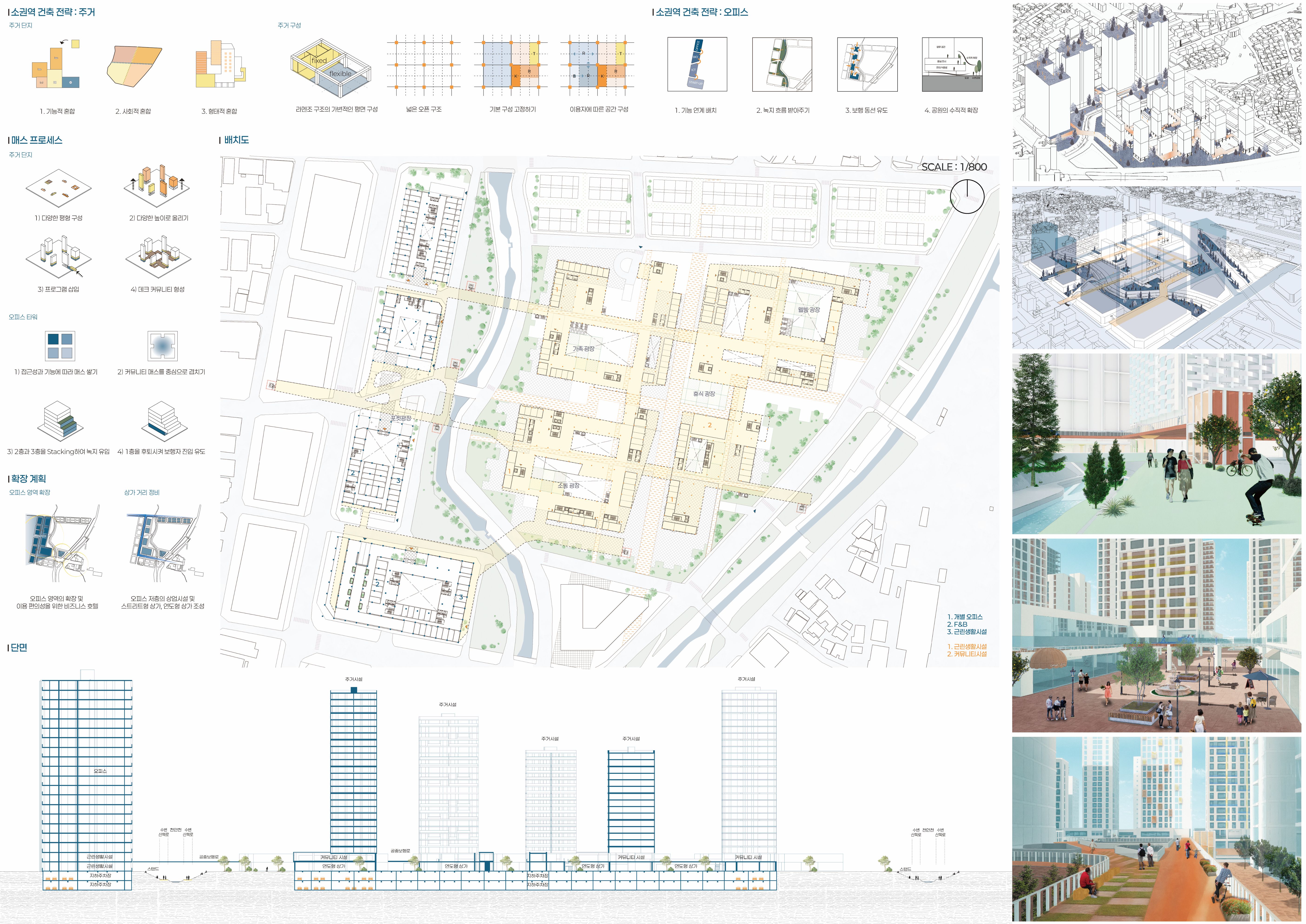Open the 보행 동선 유도 diagram
This screenshot has width=1306, height=924.
click(x=867, y=64)
